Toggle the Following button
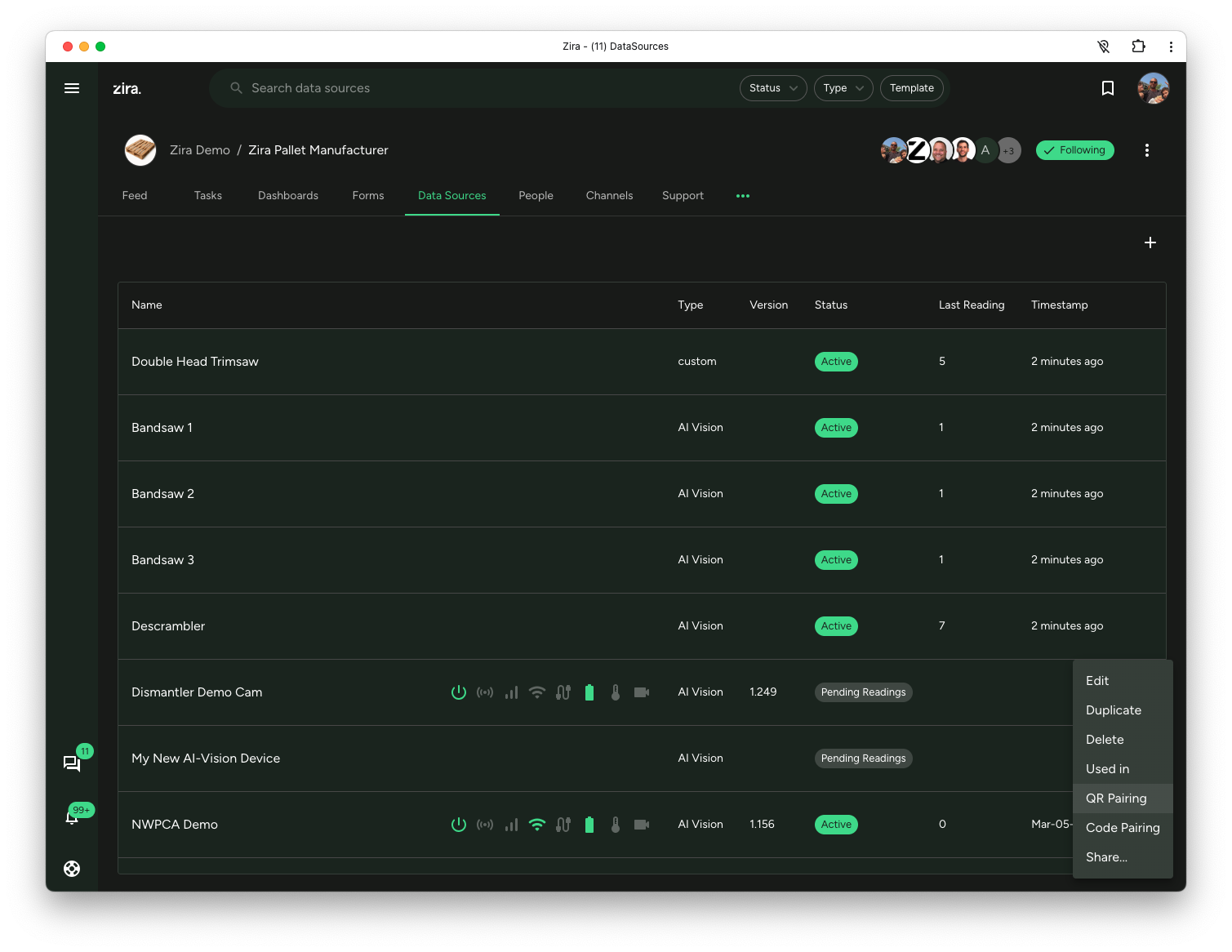 [1075, 150]
